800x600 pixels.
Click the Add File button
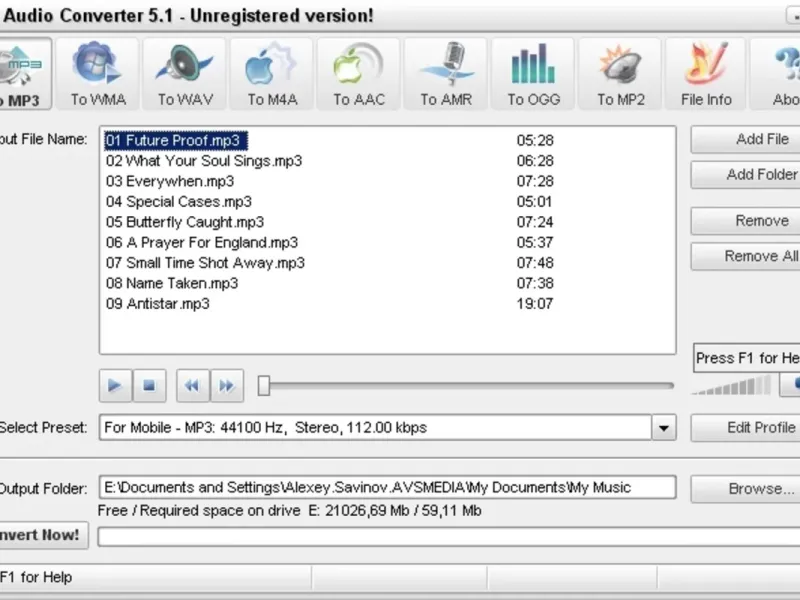click(x=745, y=139)
